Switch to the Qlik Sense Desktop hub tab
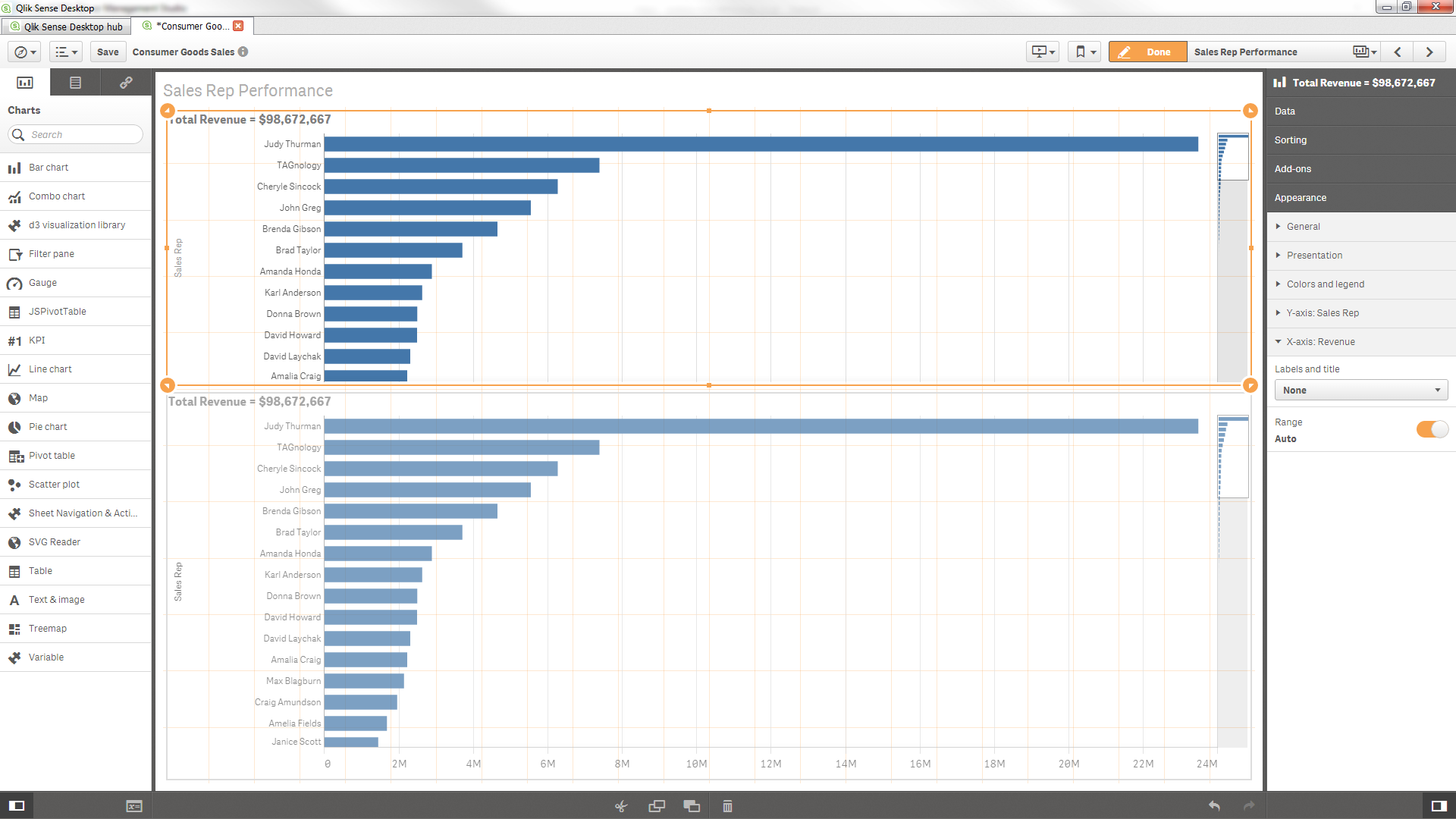 click(66, 27)
